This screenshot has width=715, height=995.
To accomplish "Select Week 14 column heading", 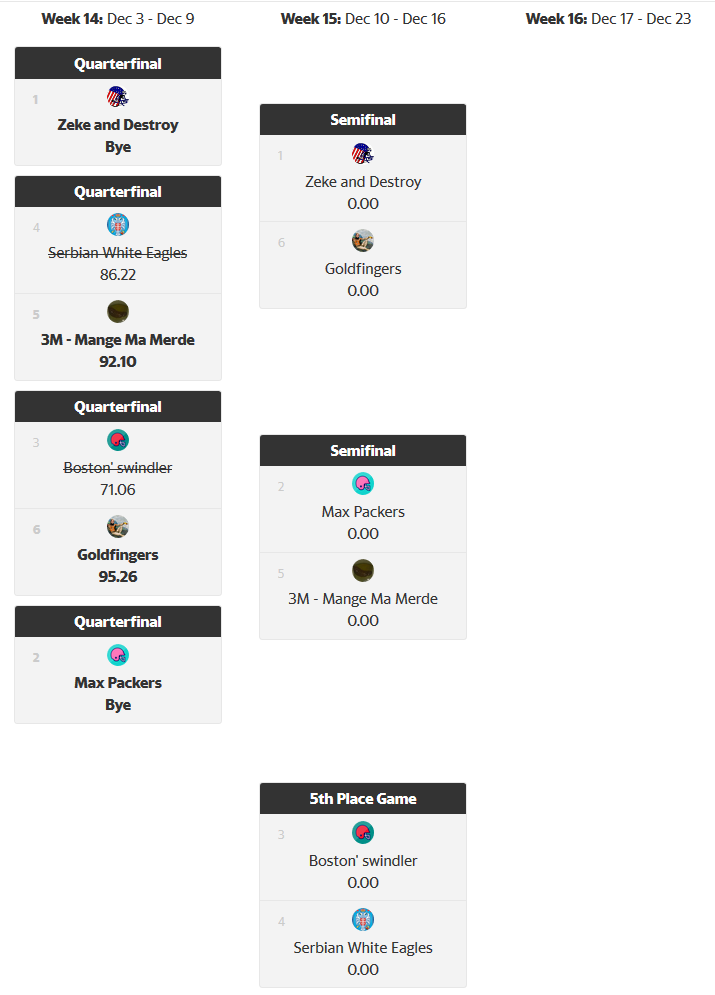I will (x=118, y=18).
